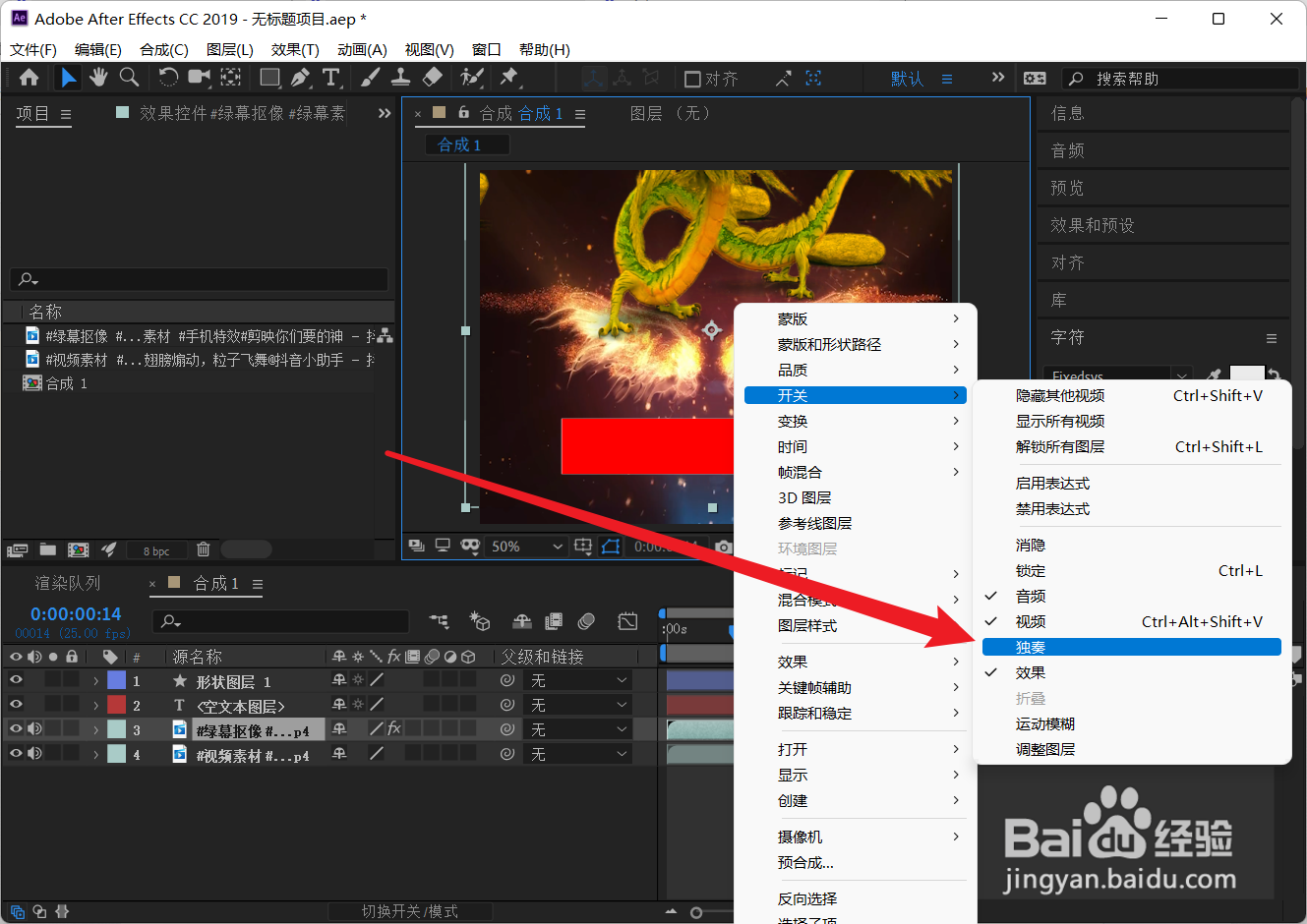
Task: Select the Type text tool
Action: point(331,78)
